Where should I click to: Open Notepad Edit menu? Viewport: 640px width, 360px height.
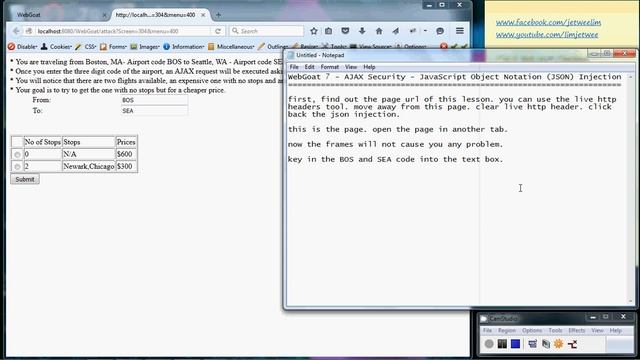(x=309, y=67)
